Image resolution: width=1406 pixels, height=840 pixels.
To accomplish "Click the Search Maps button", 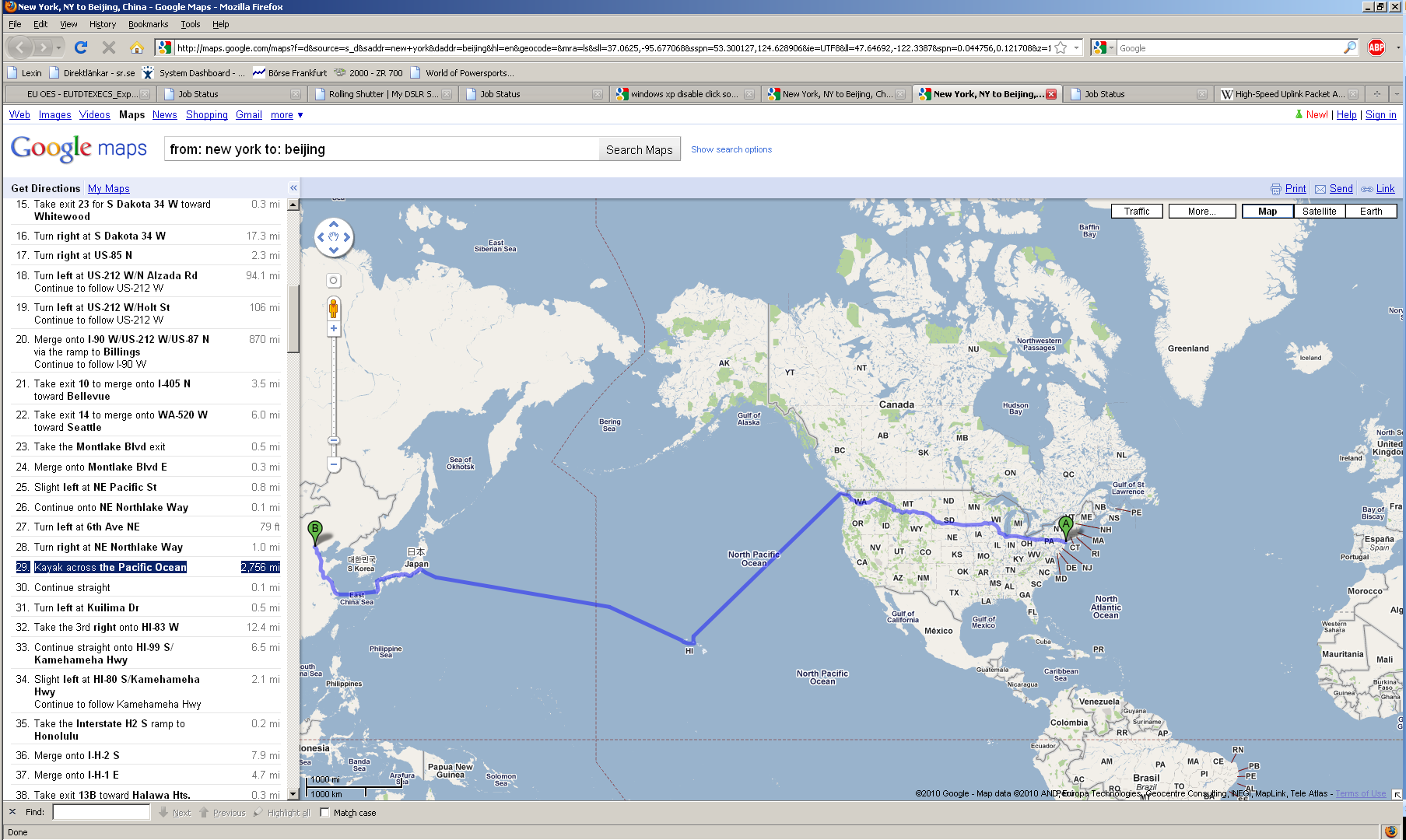I will pos(640,150).
